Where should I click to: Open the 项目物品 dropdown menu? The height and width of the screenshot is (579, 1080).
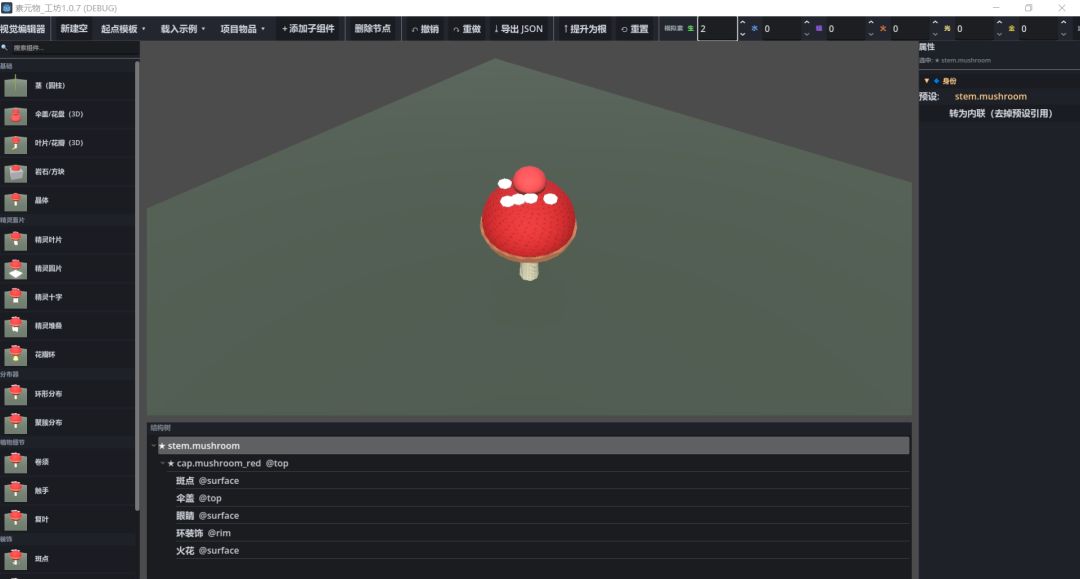[x=242, y=29]
